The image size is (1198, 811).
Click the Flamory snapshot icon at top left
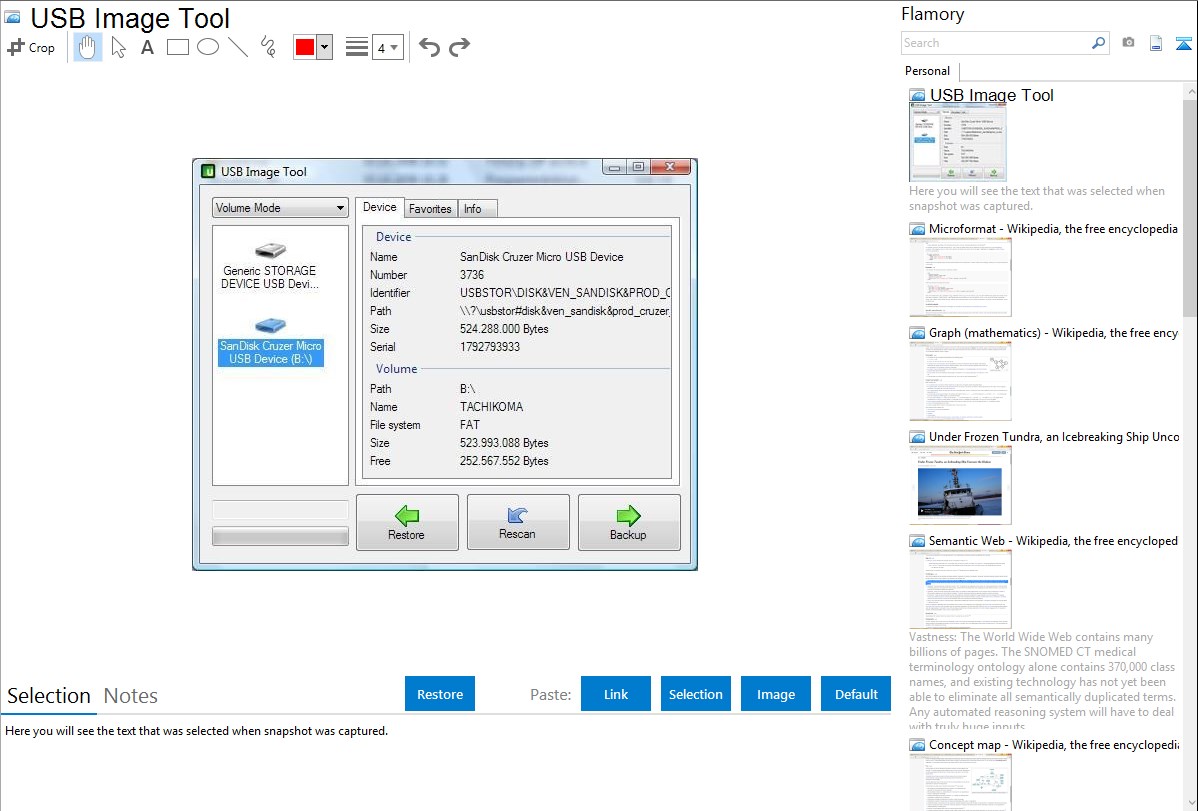coord(13,17)
